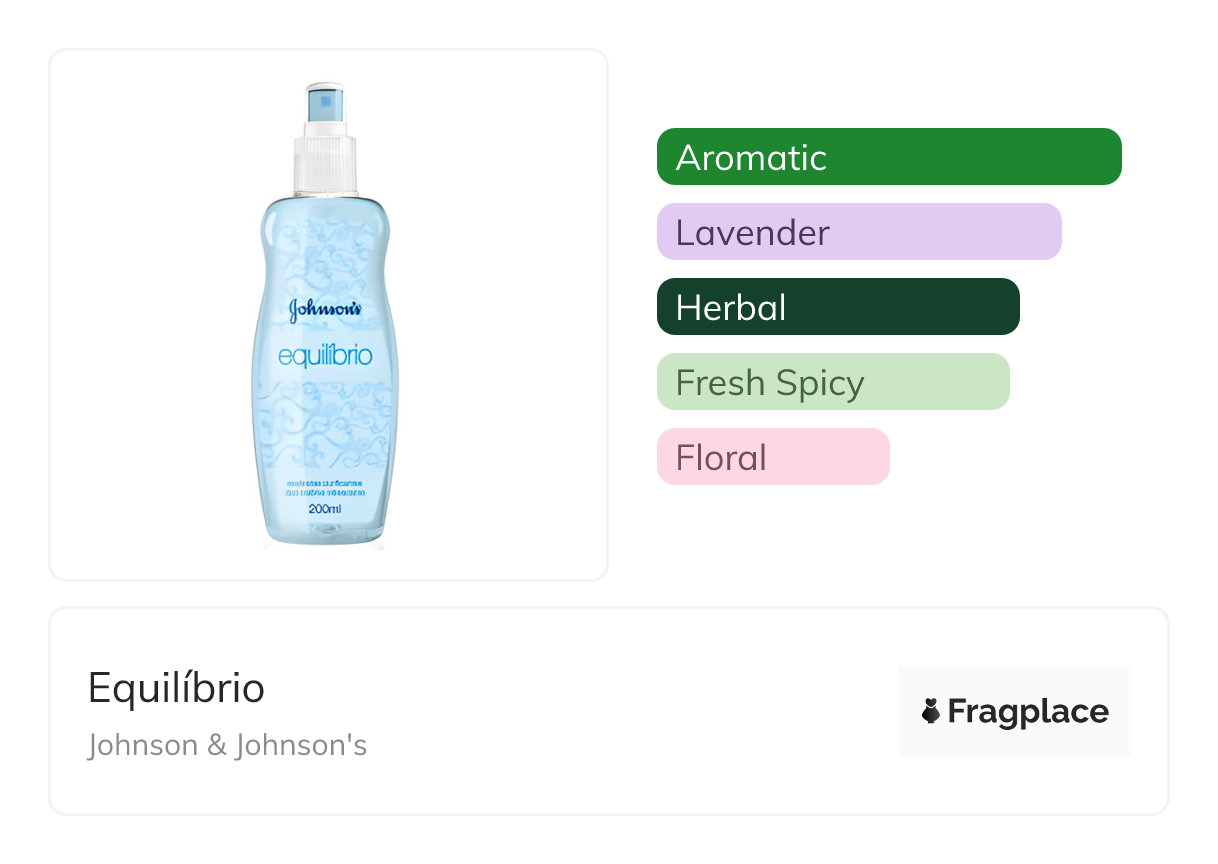Click the tiny blue print above 200ml
Viewport: 1218px width, 864px height.
(325, 488)
